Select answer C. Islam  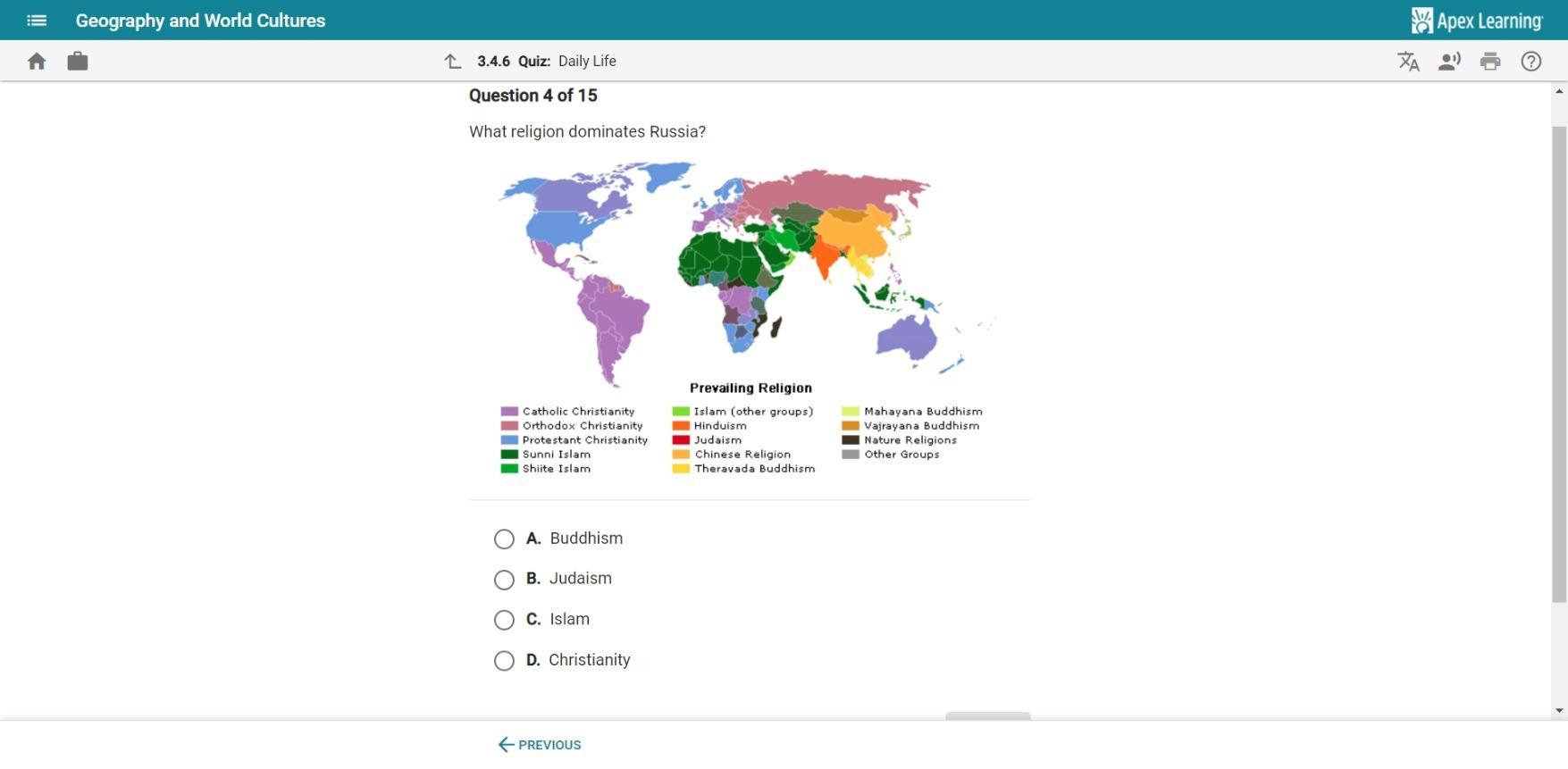(x=504, y=620)
